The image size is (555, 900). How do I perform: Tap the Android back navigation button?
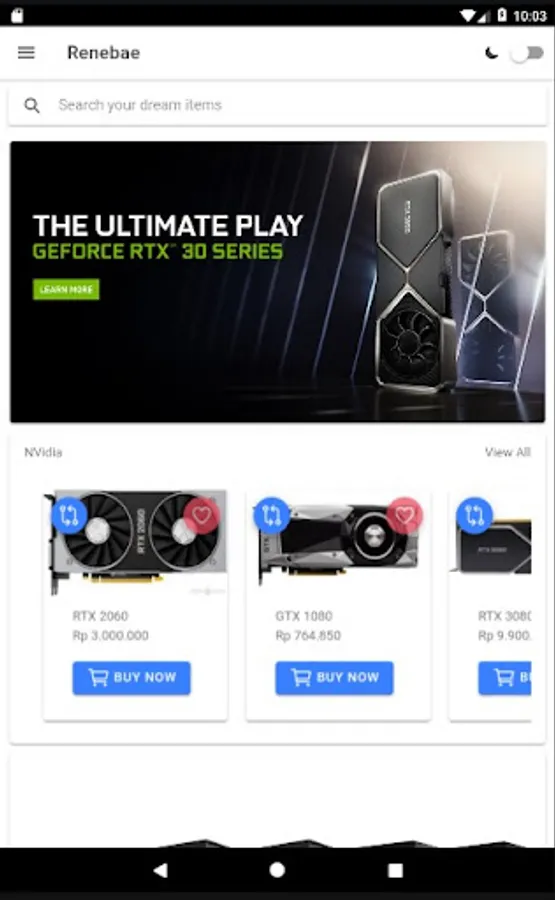[x=161, y=870]
